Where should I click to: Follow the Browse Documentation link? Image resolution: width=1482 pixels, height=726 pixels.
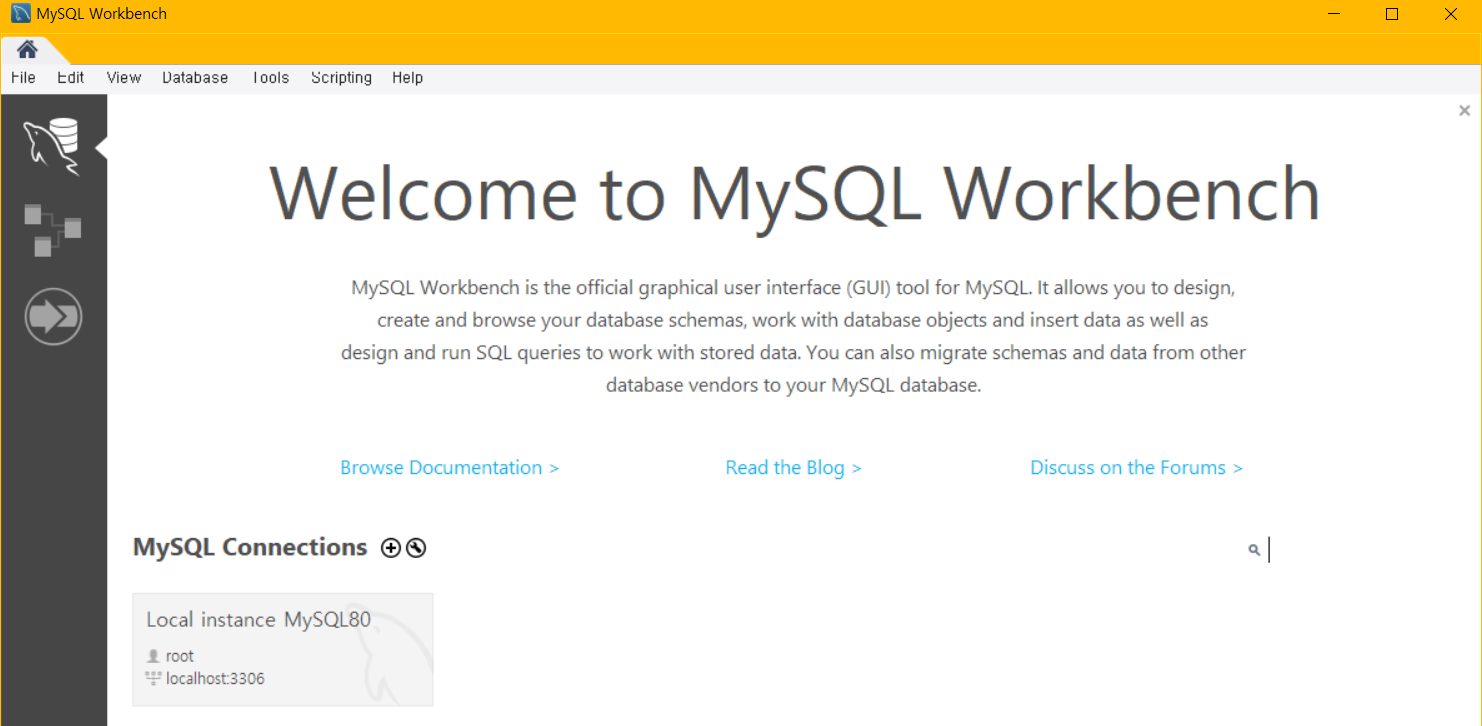[450, 467]
